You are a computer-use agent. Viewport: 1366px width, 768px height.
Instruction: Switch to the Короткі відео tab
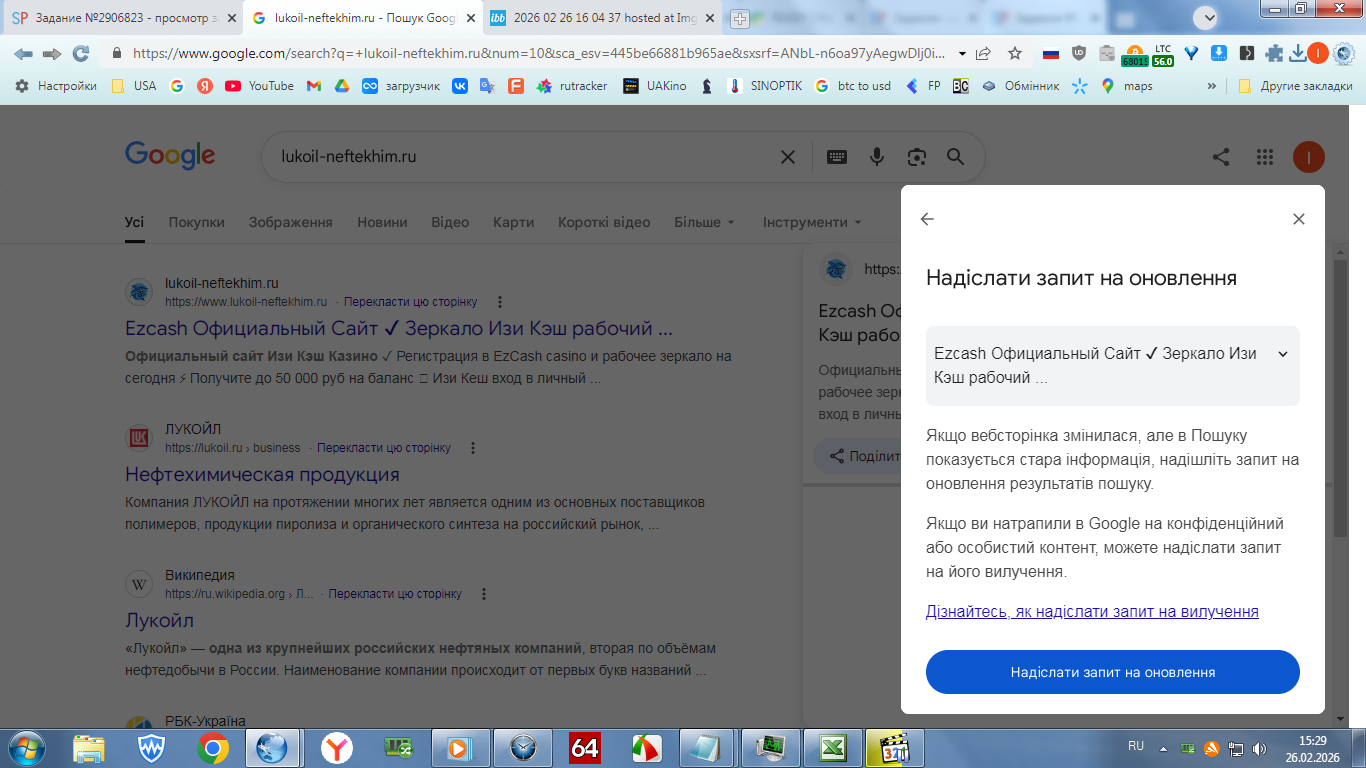click(x=604, y=222)
